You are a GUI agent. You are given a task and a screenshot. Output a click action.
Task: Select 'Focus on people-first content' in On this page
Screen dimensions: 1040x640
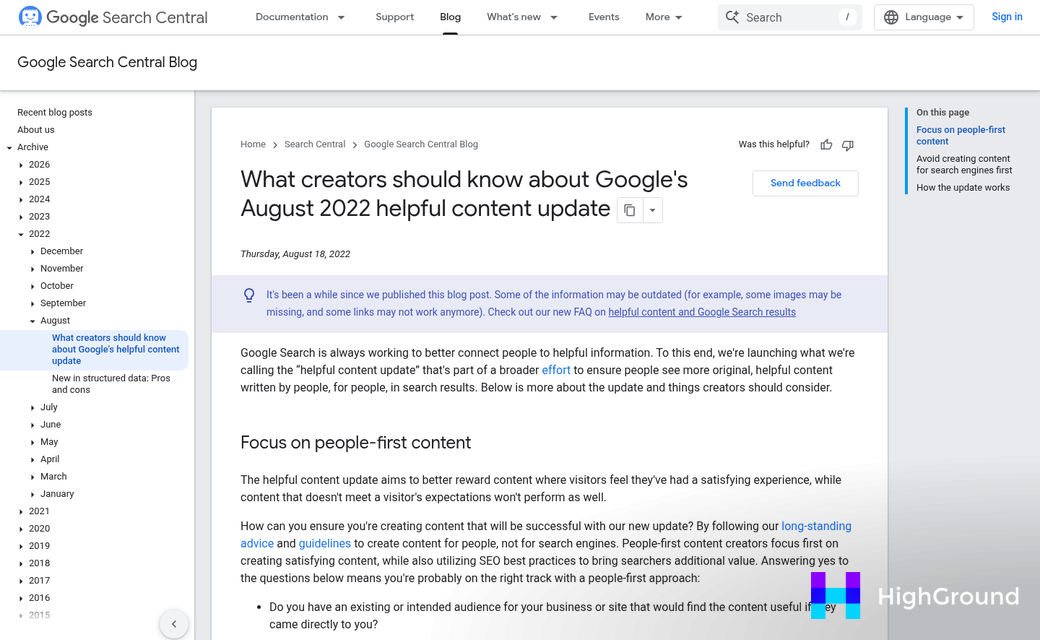(x=960, y=135)
